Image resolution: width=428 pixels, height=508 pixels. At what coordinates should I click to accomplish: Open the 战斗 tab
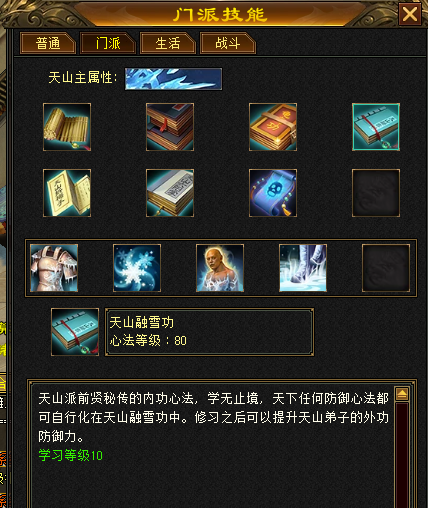pyautogui.click(x=228, y=43)
